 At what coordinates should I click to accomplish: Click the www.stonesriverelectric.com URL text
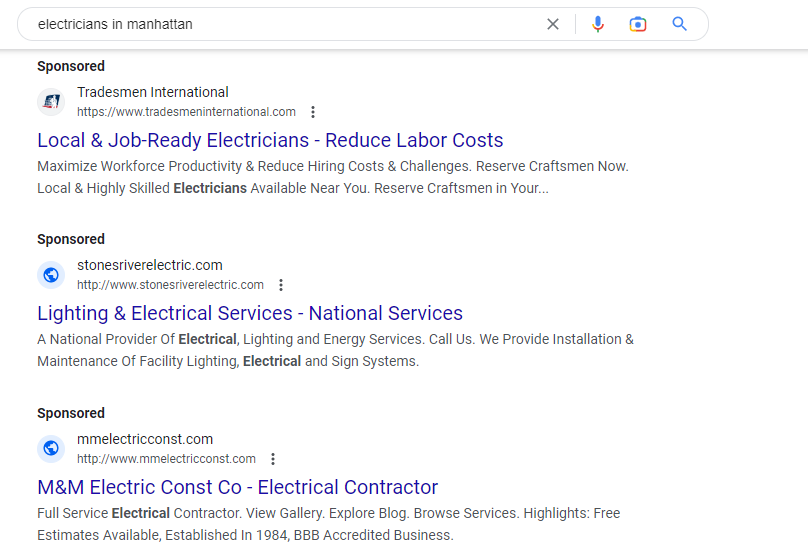point(170,285)
